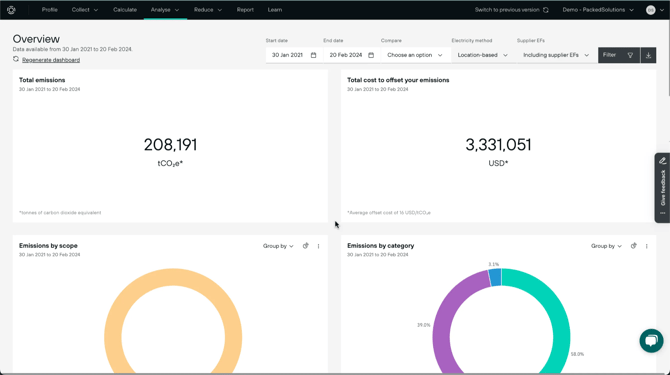Open more options for Emissions by category
Viewport: 670px width, 375px height.
(646, 246)
